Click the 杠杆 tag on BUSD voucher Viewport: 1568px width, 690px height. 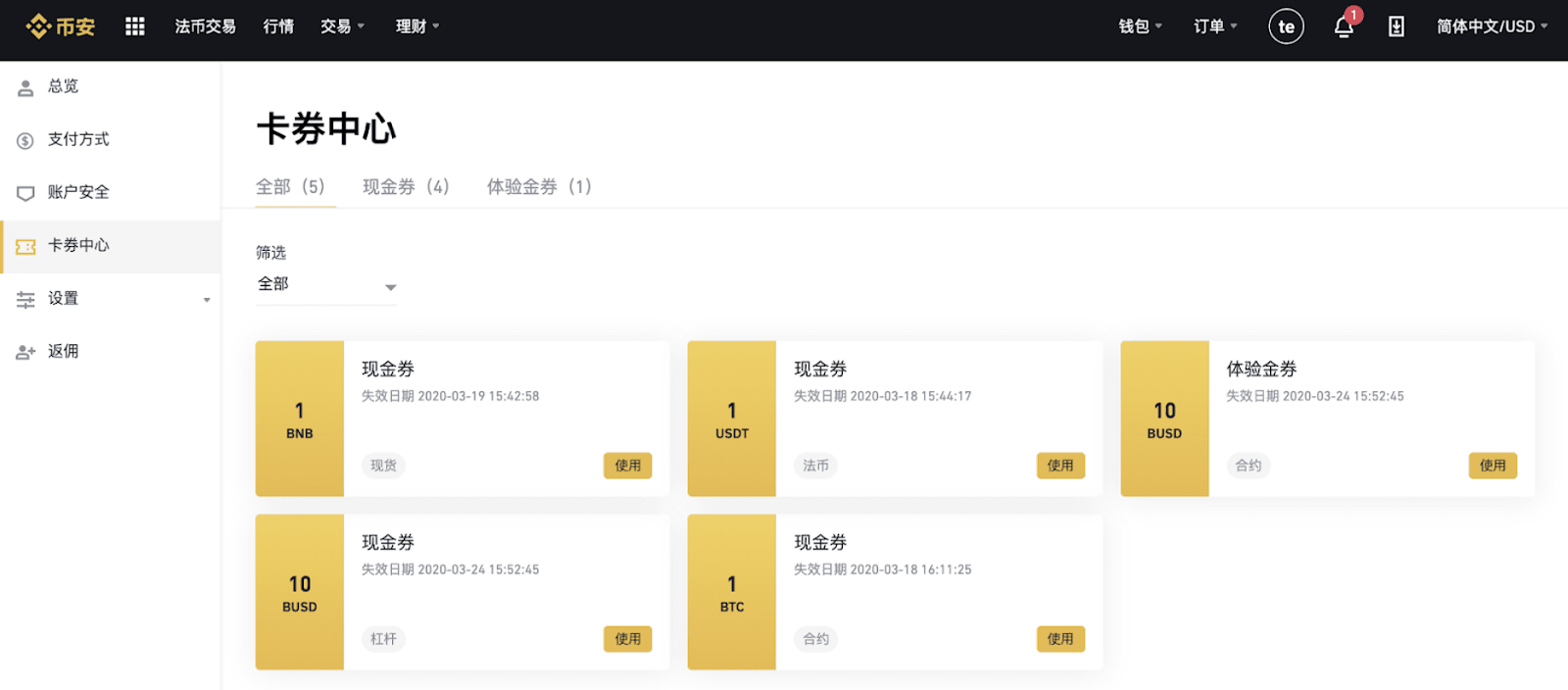pyautogui.click(x=383, y=639)
